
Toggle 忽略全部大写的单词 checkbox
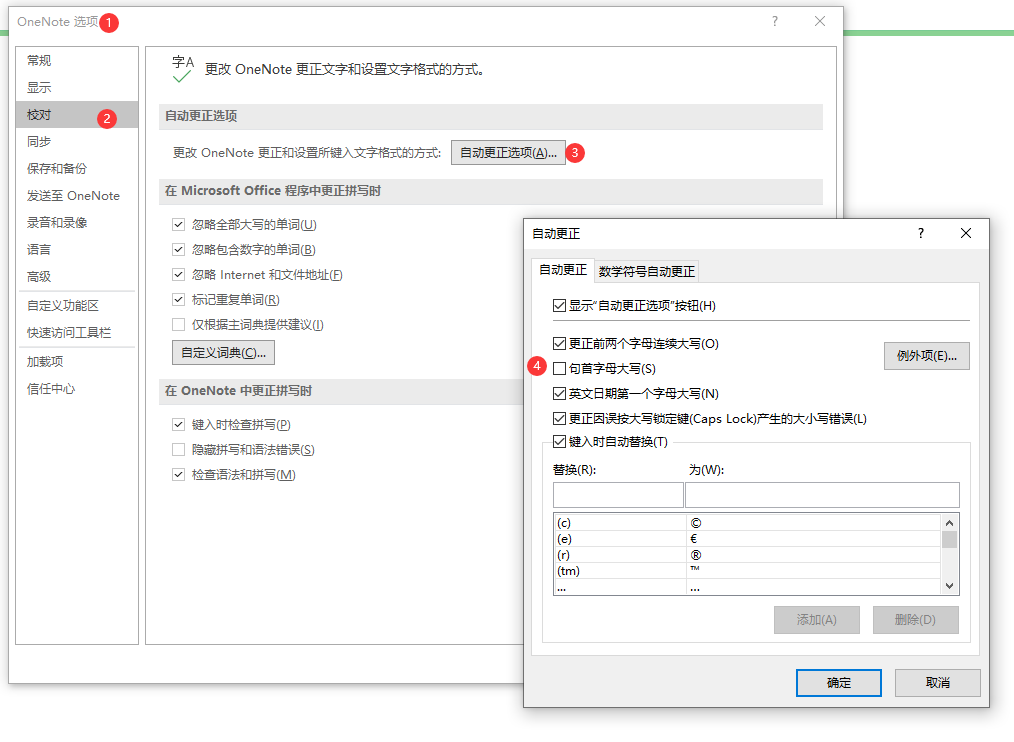[x=178, y=225]
